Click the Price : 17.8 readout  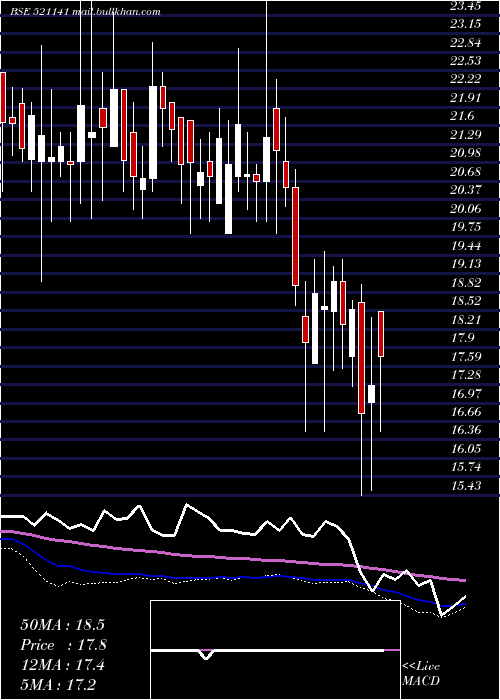pos(63,645)
